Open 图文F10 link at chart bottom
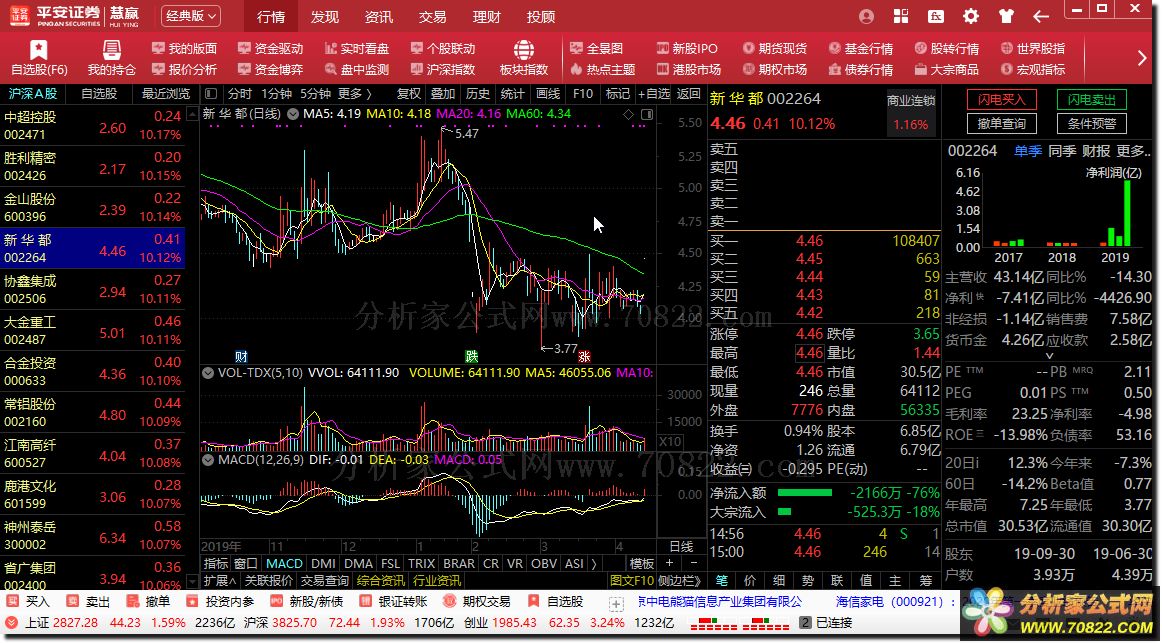The height and width of the screenshot is (643, 1162). click(632, 581)
